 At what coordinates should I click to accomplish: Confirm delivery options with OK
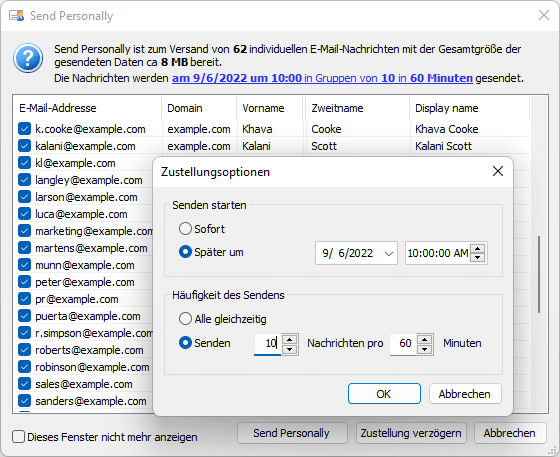pyautogui.click(x=384, y=394)
